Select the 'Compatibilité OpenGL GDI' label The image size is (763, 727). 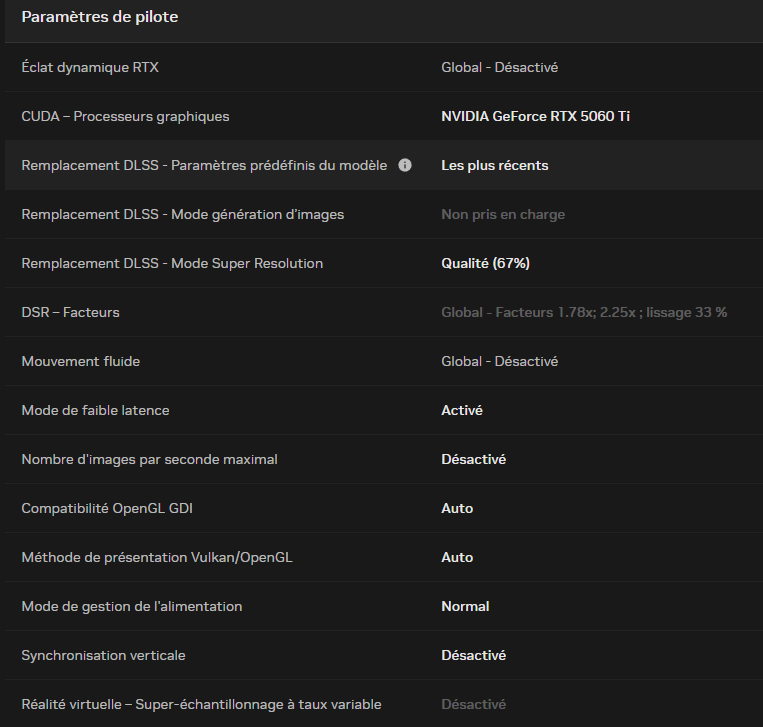(107, 509)
